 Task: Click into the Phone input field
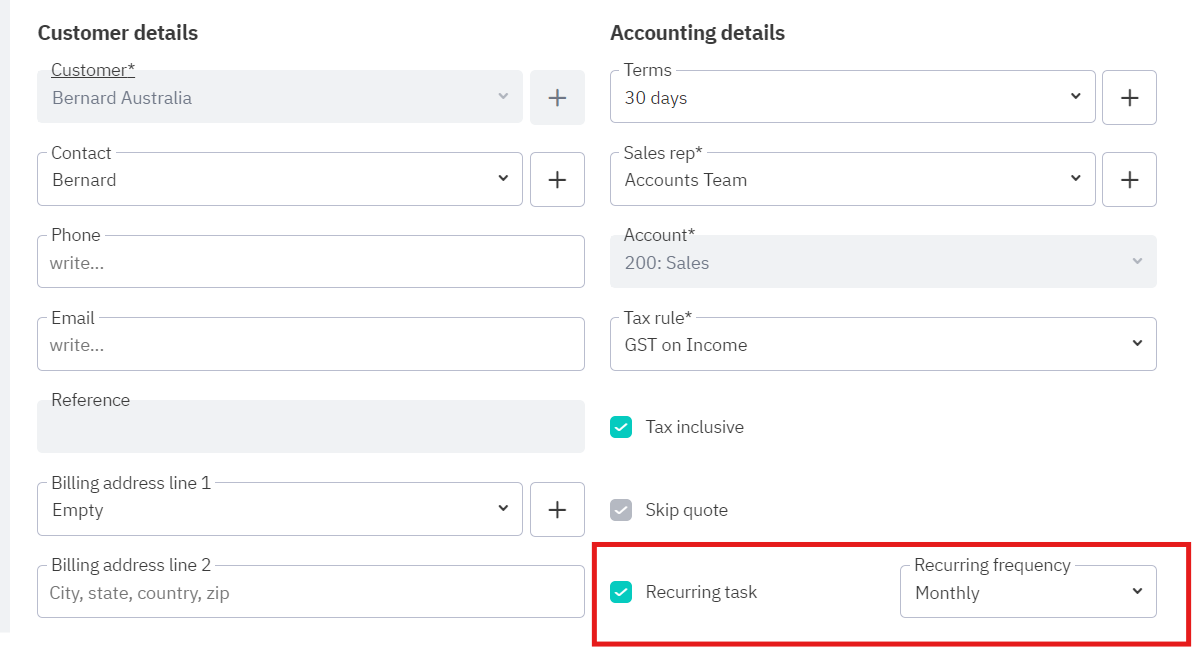tap(310, 263)
